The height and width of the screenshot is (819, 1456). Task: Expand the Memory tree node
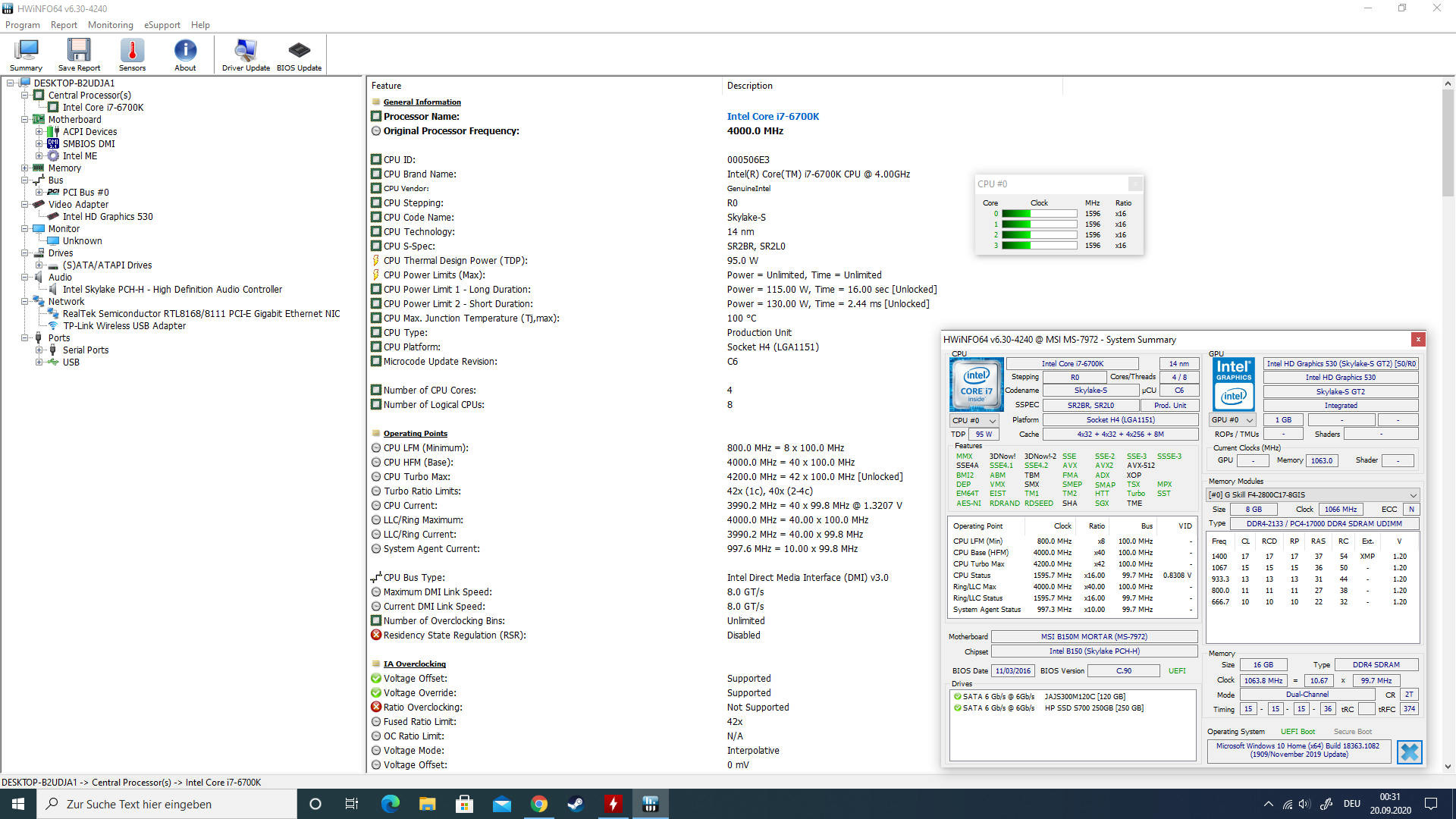tap(26, 168)
